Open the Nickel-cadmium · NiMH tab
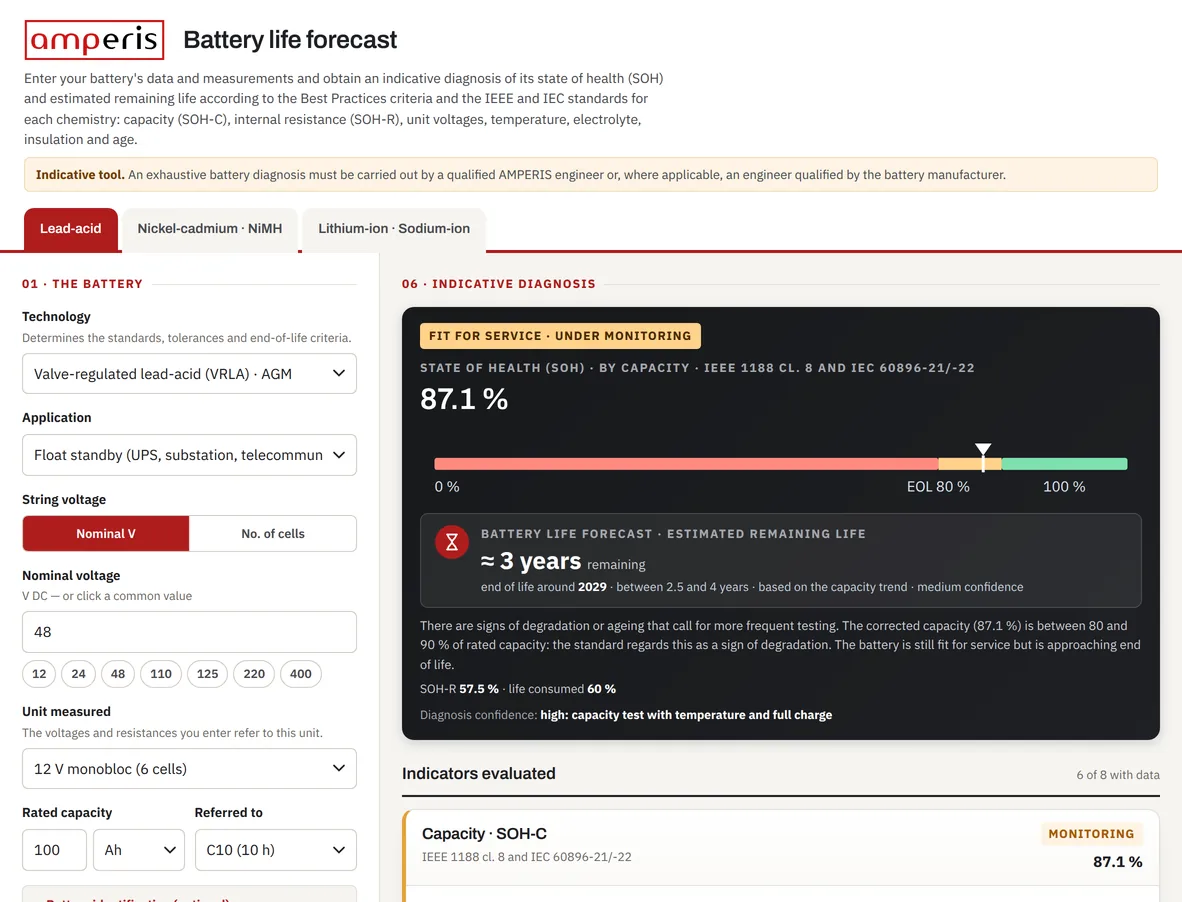Viewport: 1182px width, 902px height. tap(210, 229)
